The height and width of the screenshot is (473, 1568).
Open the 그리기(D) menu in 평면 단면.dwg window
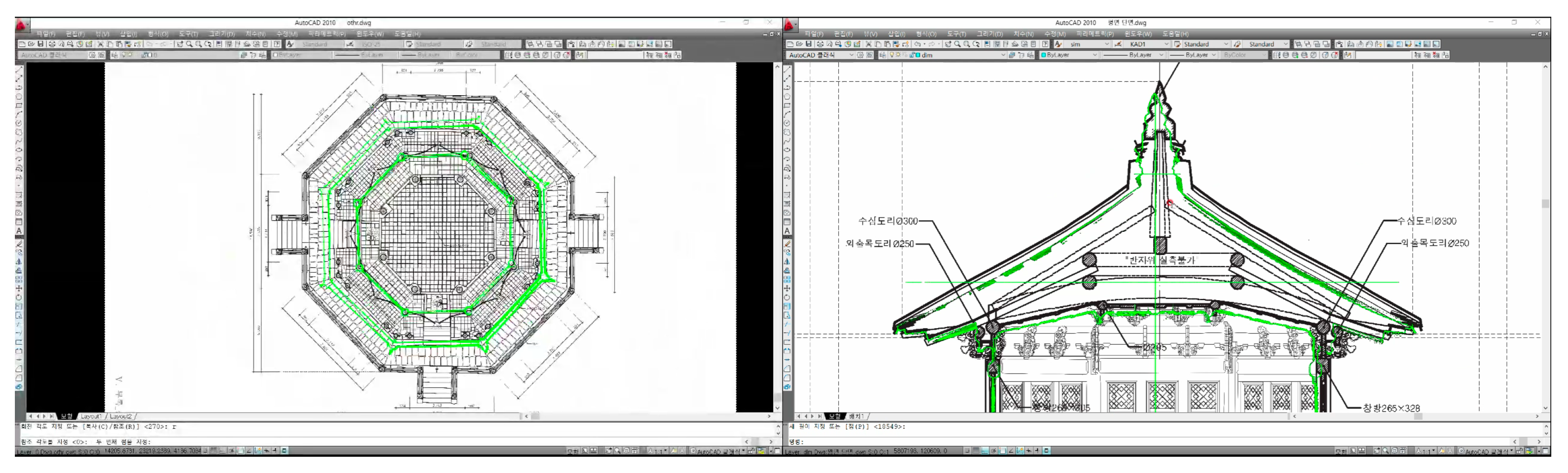[x=990, y=34]
